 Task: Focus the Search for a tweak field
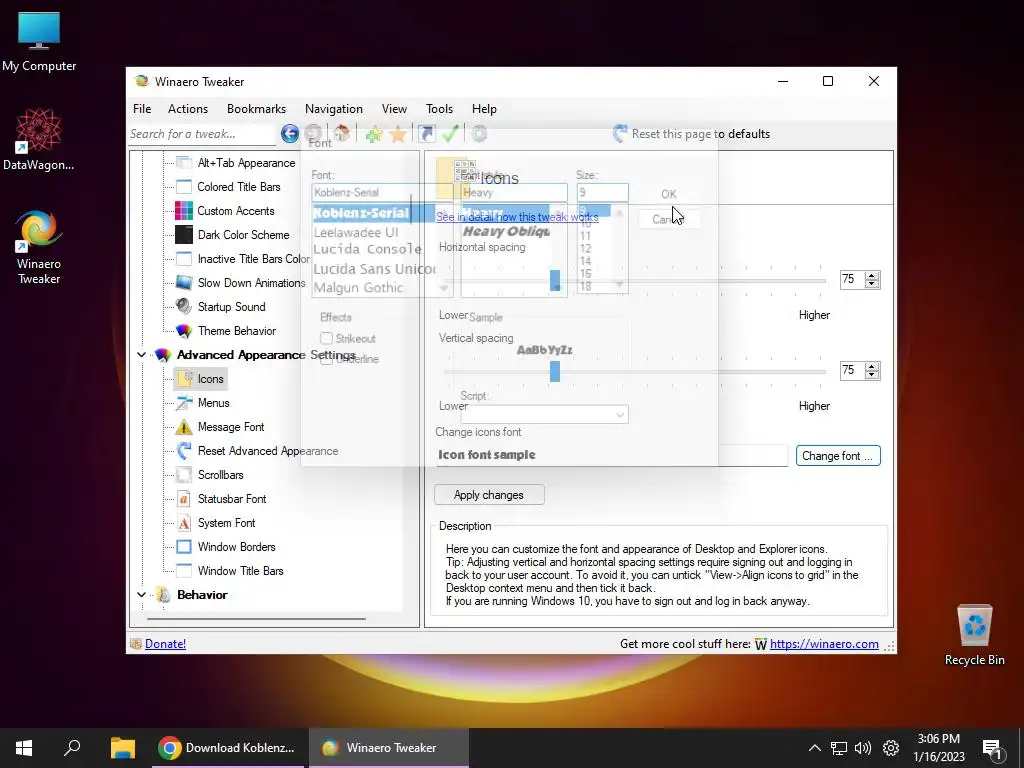click(202, 134)
